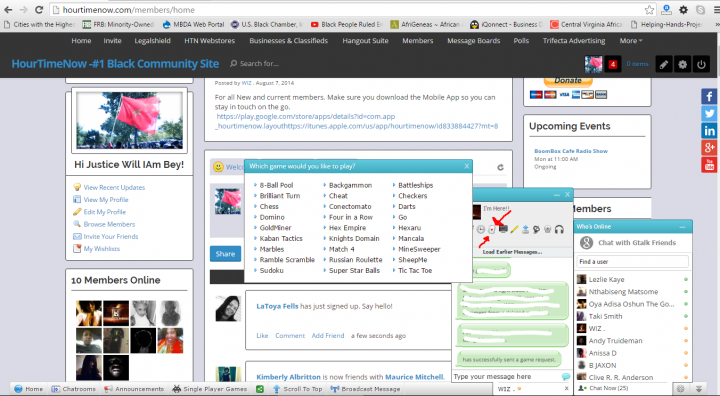This screenshot has width=720, height=396.
Task: Click the browser reload button
Action: click(39, 10)
